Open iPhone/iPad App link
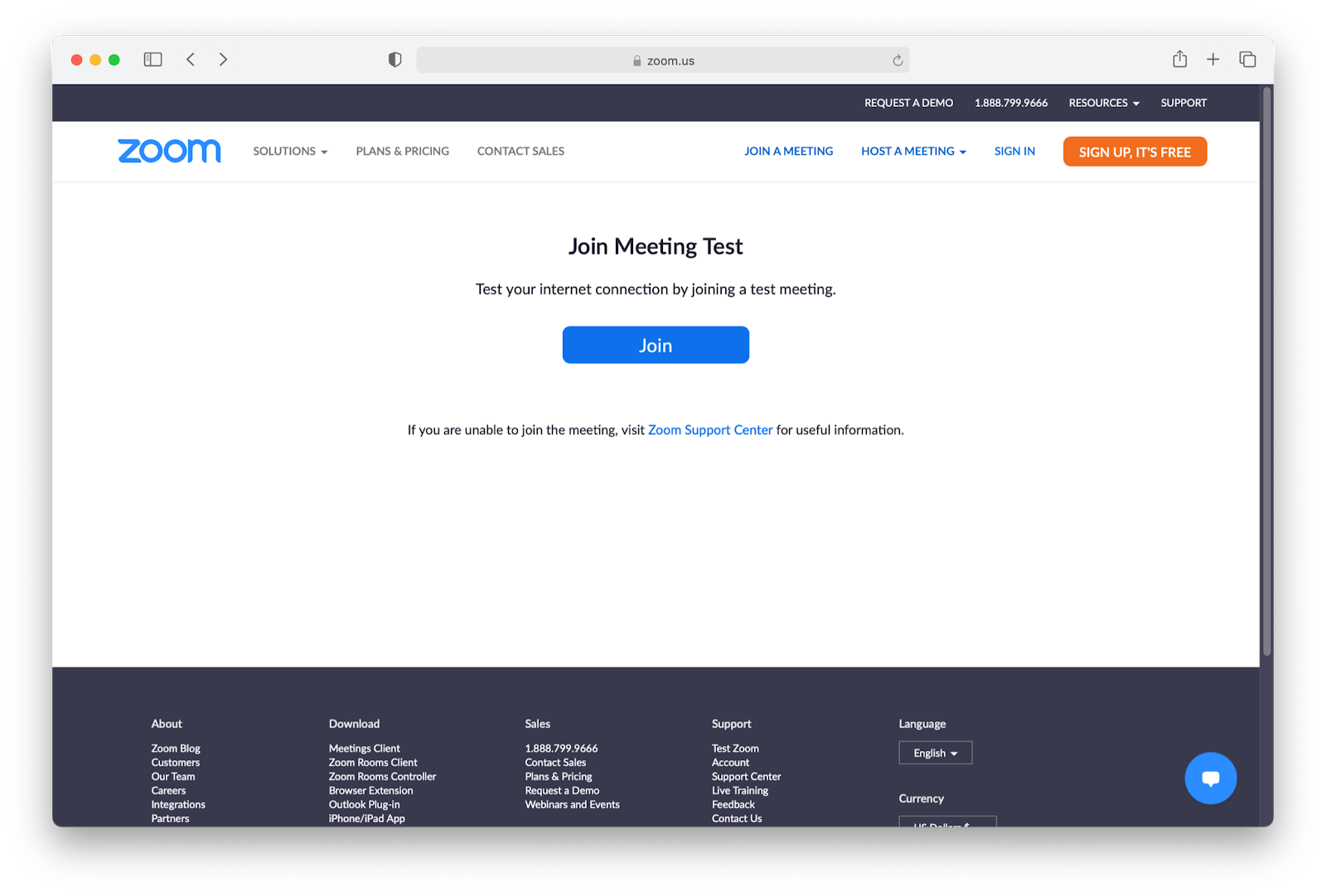The width and height of the screenshot is (1326, 896). point(366,819)
